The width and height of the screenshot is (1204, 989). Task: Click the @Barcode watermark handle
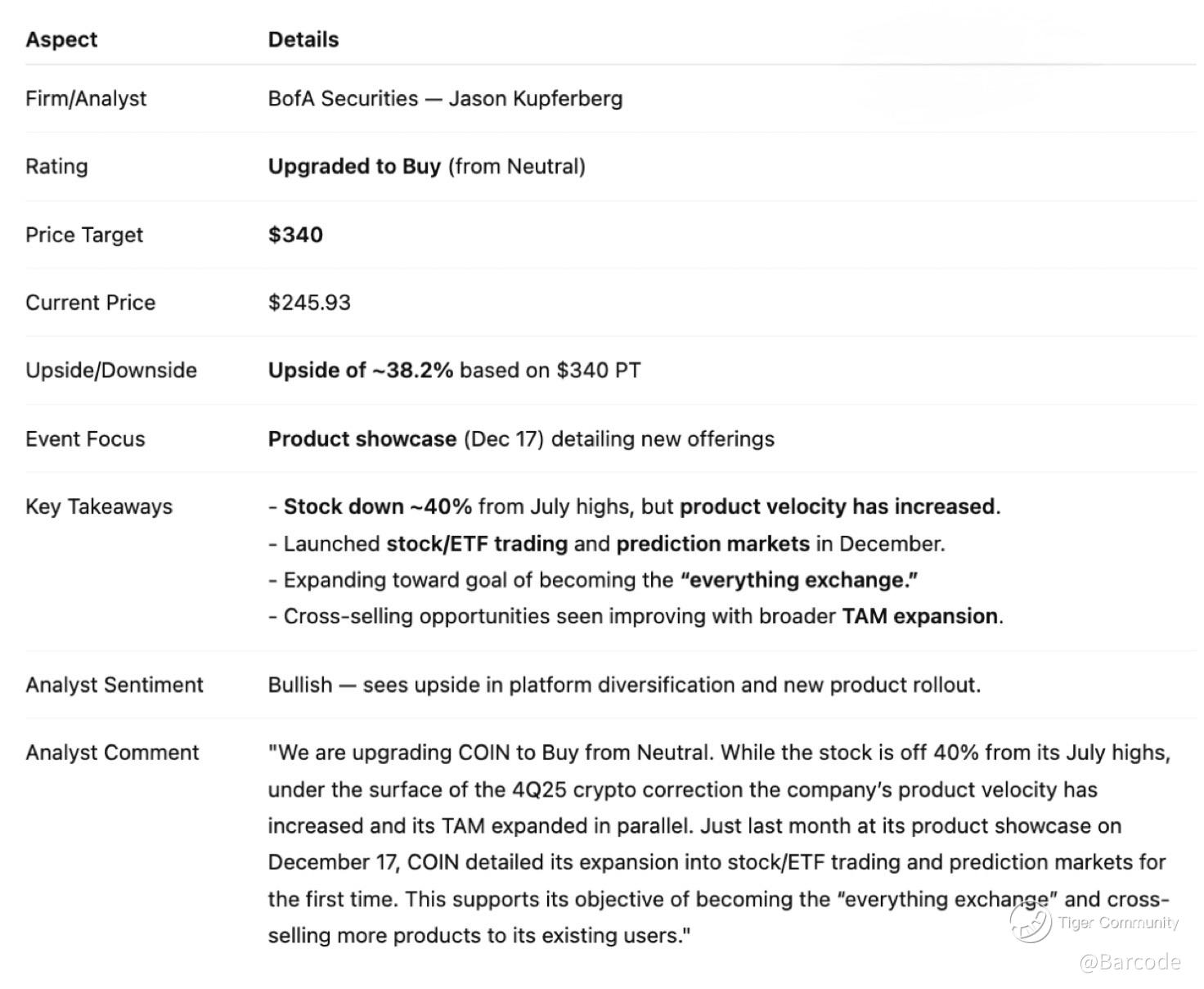(x=1130, y=961)
